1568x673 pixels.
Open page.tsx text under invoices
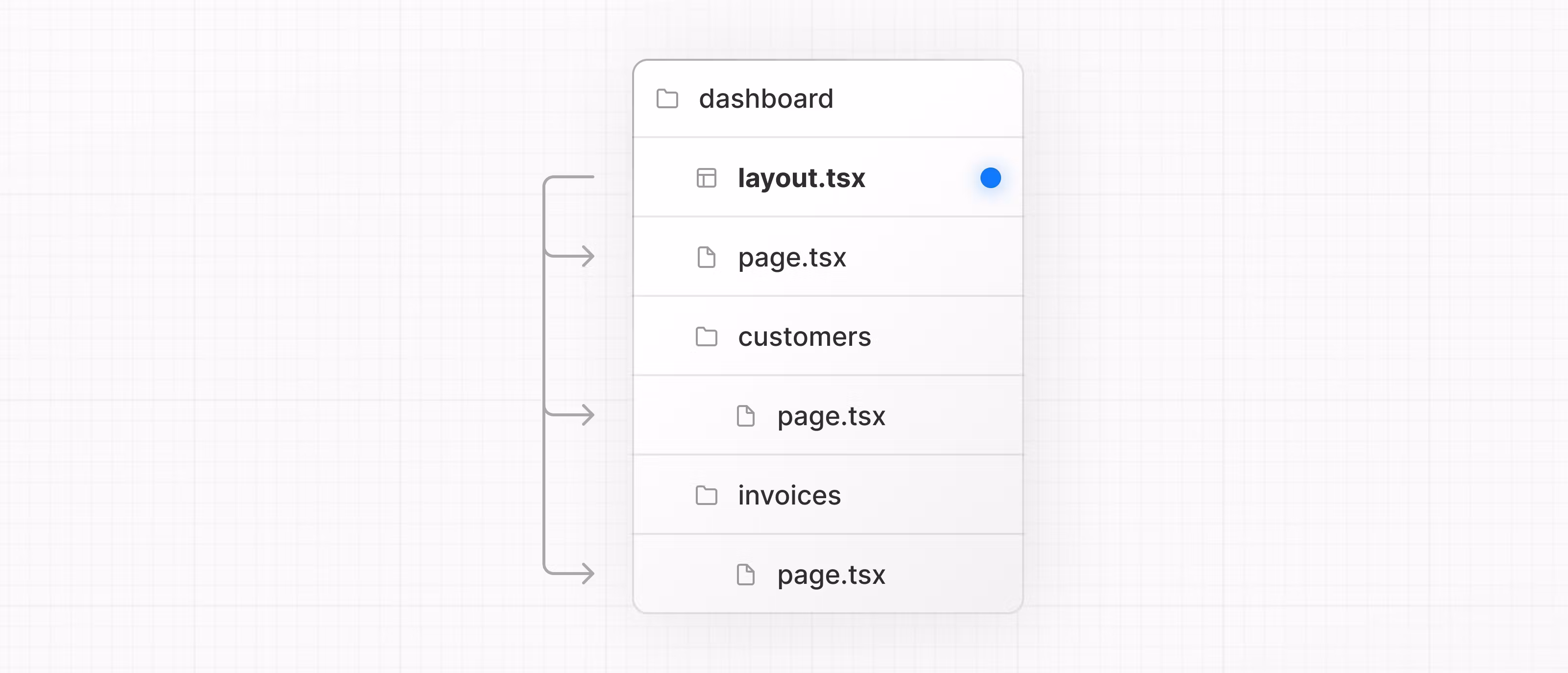click(831, 575)
